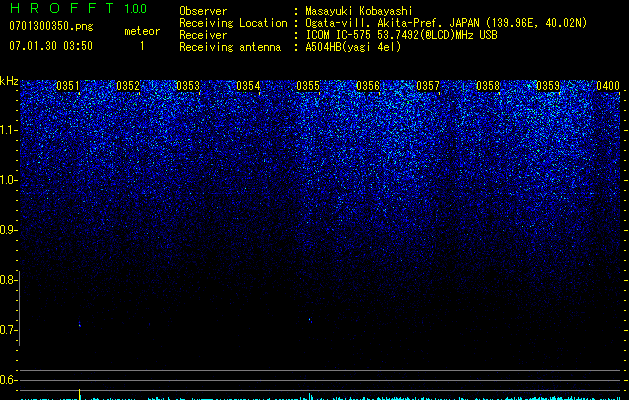Select the filename 0701300350.png
Image resolution: width=629 pixels, height=400 pixels.
pyautogui.click(x=51, y=26)
